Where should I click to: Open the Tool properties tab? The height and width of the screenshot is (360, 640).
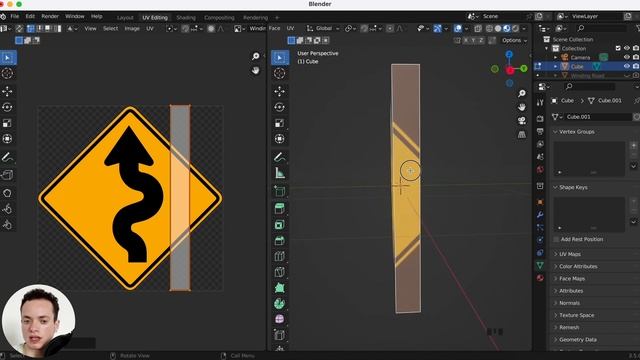[x=540, y=102]
